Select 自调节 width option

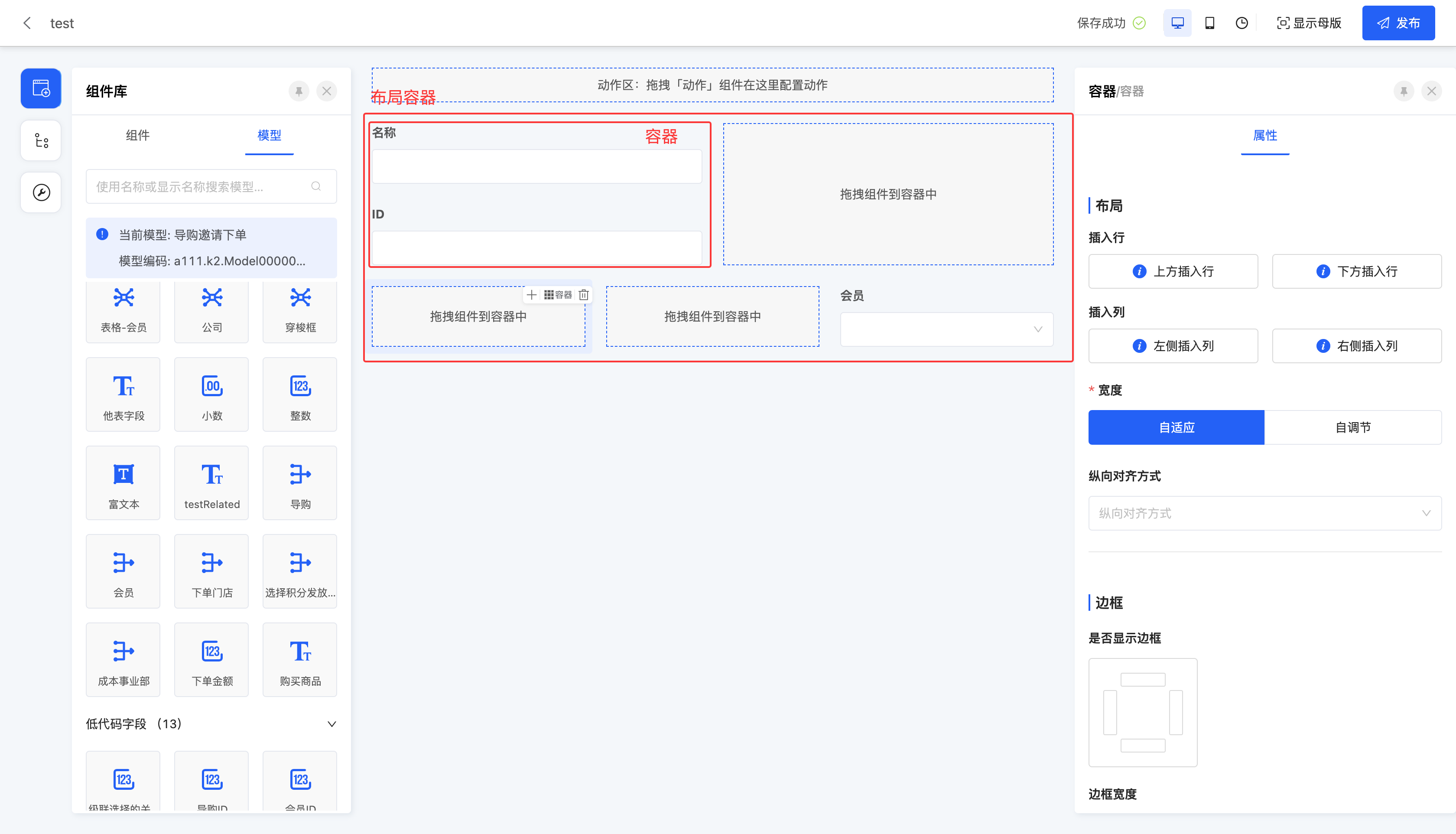(1352, 427)
